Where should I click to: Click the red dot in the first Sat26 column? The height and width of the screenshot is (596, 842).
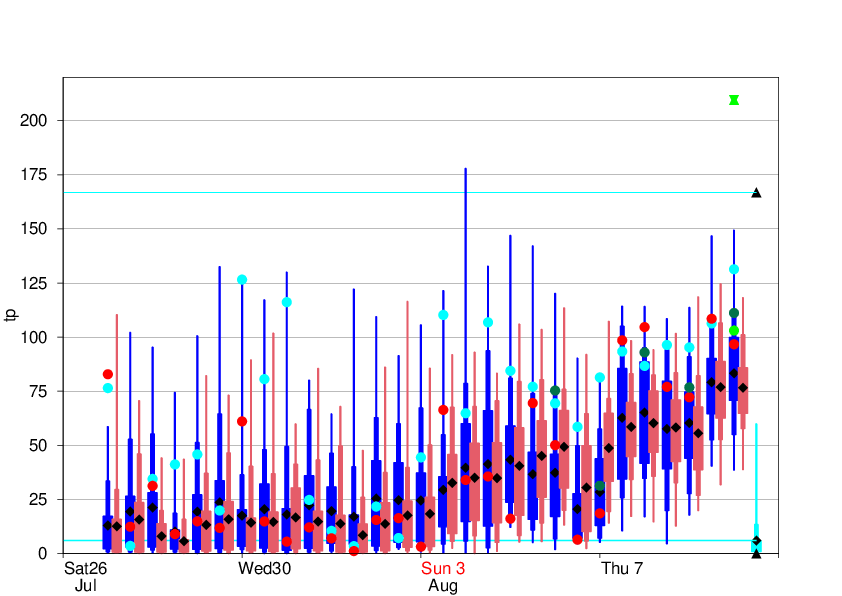(108, 374)
